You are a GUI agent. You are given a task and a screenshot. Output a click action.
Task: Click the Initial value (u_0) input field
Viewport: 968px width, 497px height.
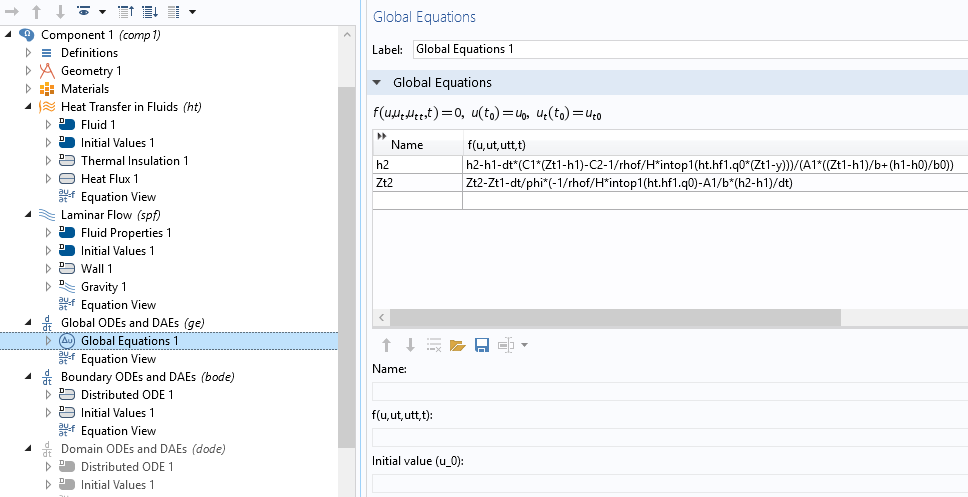670,483
